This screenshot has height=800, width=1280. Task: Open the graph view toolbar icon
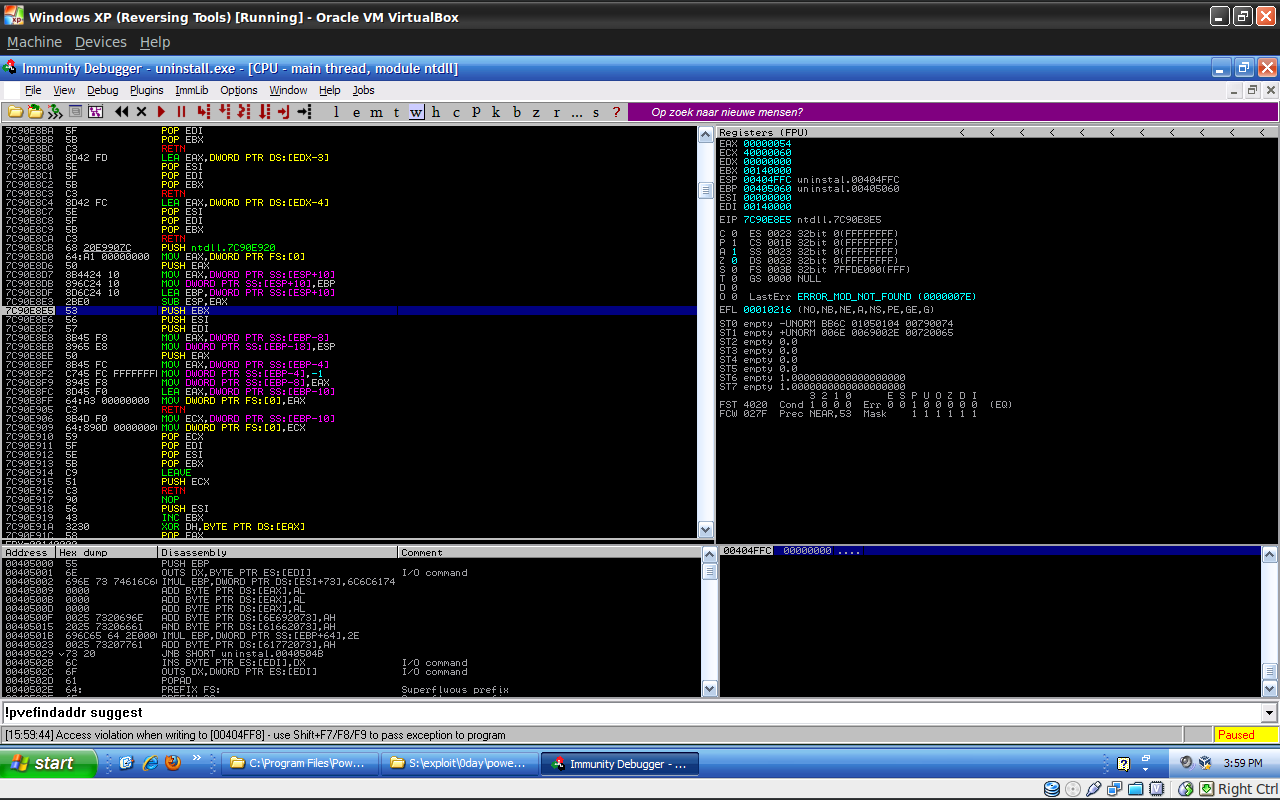(96, 112)
